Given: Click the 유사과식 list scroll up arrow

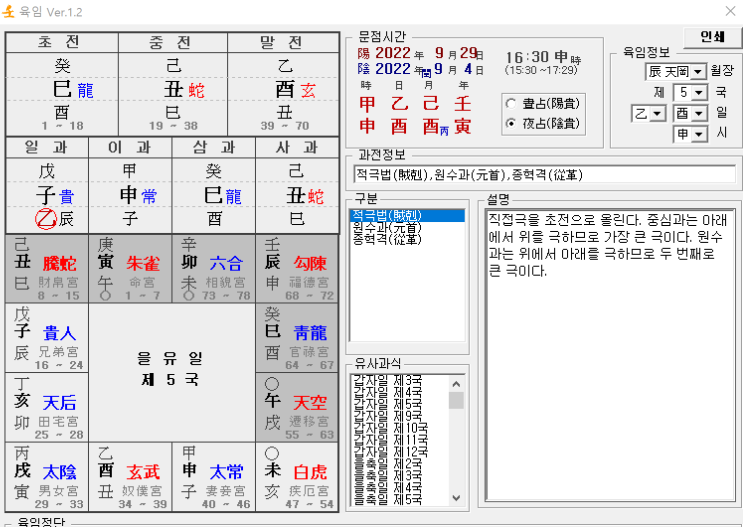Looking at the screenshot, I should [456, 383].
